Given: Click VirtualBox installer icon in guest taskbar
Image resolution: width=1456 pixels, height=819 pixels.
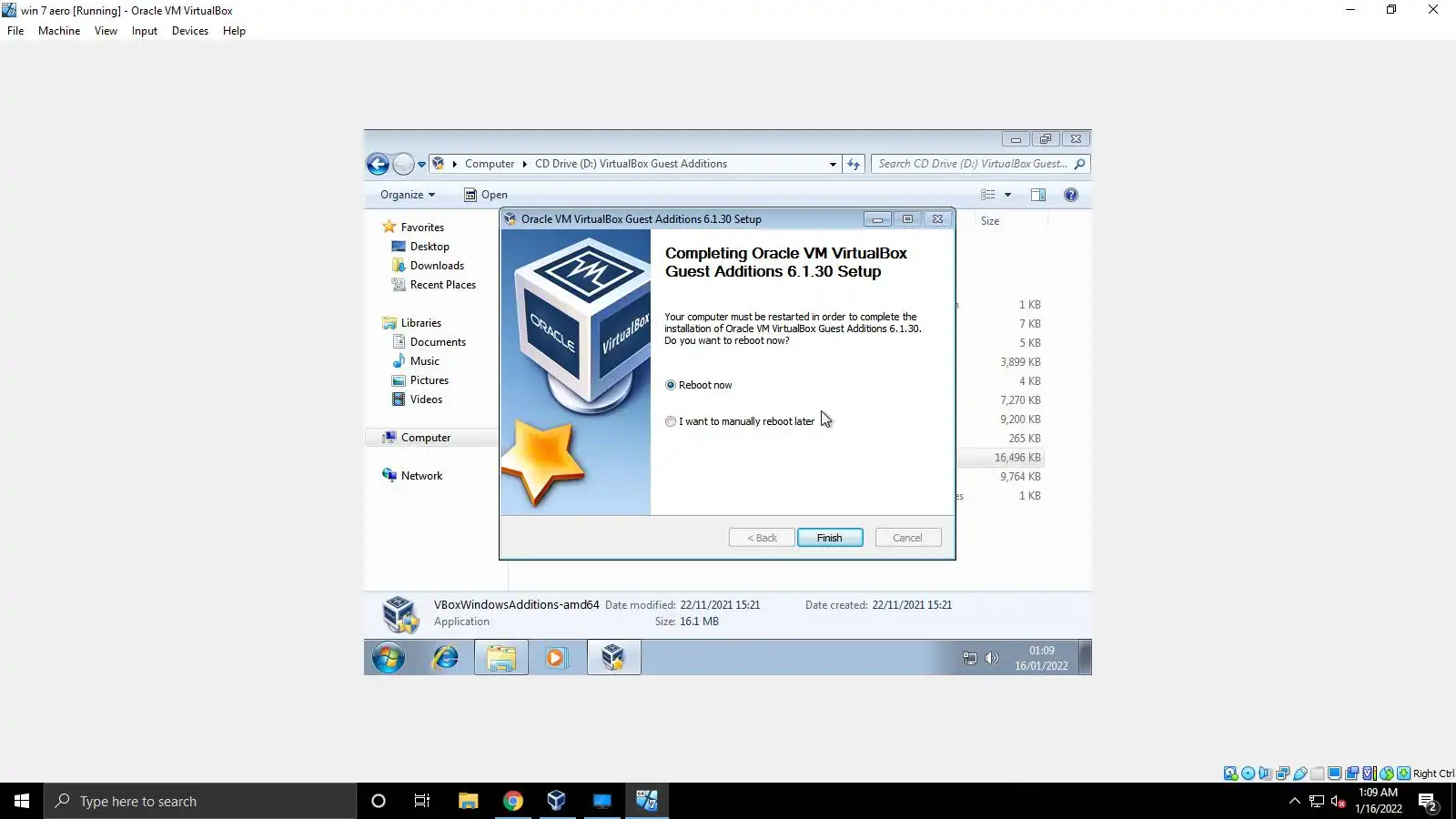Looking at the screenshot, I should click(x=613, y=657).
